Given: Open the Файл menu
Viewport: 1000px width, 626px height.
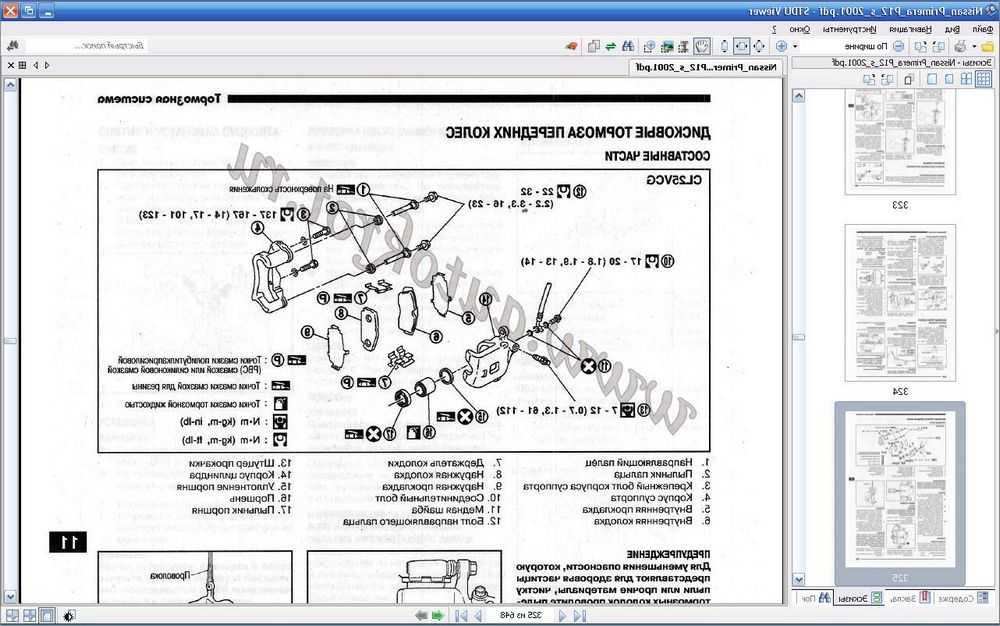Looking at the screenshot, I should pyautogui.click(x=983, y=29).
